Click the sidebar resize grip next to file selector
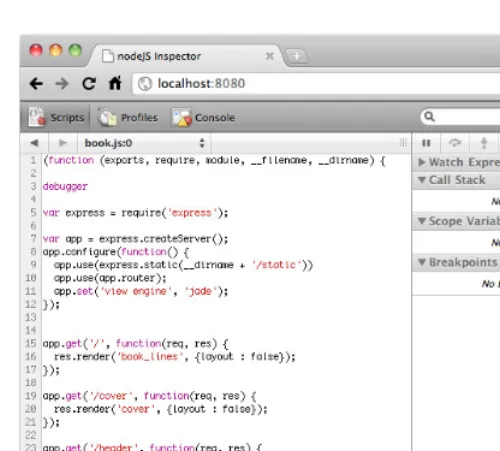This screenshot has height=451, width=500. tap(403, 143)
